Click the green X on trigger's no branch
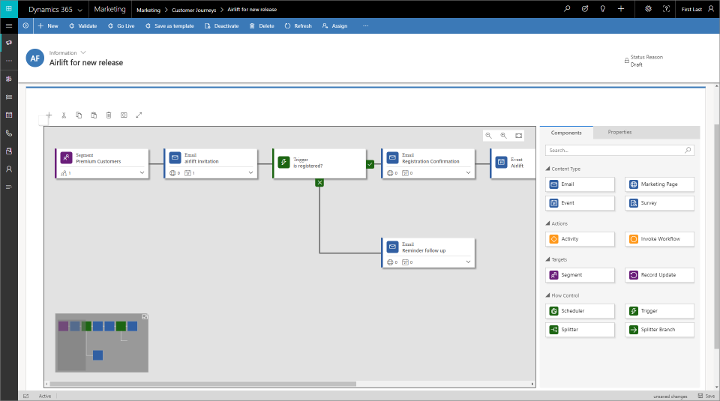 tap(320, 182)
